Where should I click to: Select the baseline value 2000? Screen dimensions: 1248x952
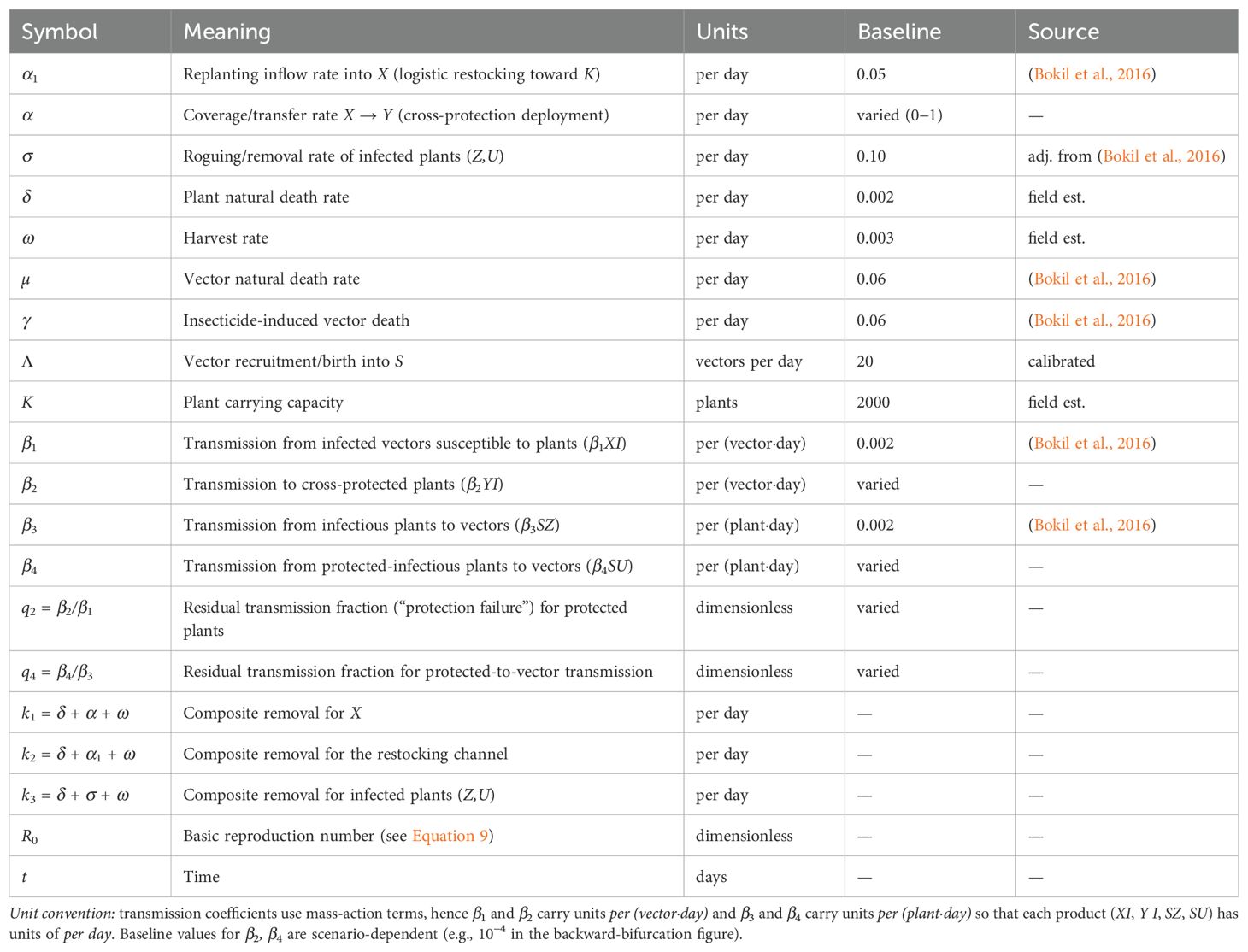point(873,403)
